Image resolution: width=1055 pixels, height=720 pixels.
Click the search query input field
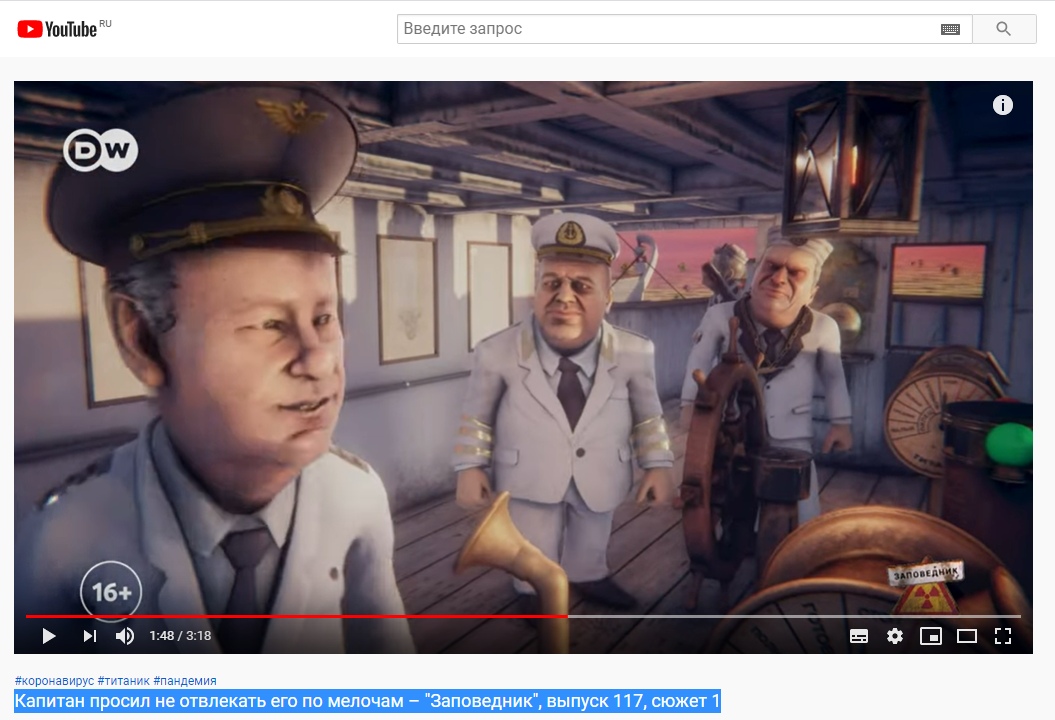(x=684, y=29)
